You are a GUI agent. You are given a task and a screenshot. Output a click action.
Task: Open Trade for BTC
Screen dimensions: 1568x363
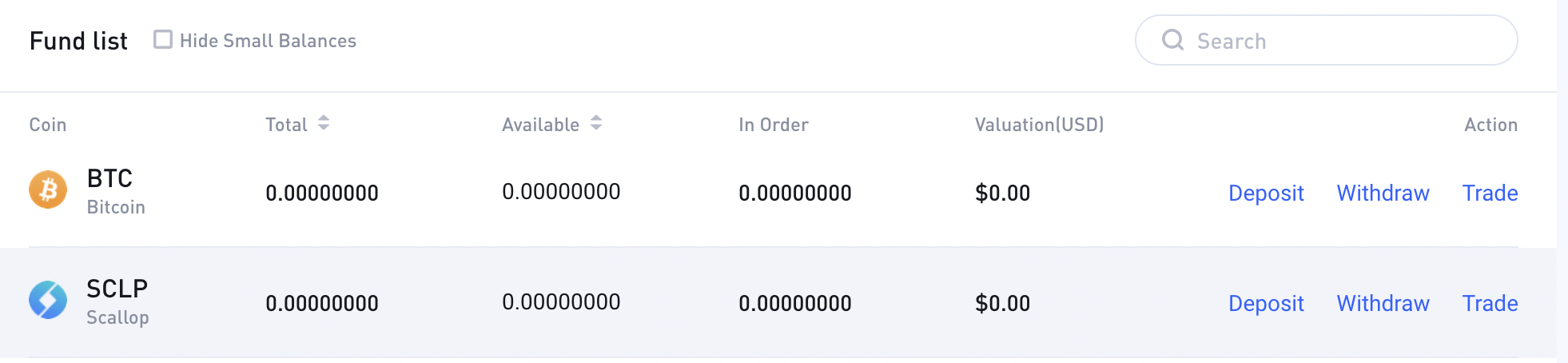click(x=1490, y=193)
